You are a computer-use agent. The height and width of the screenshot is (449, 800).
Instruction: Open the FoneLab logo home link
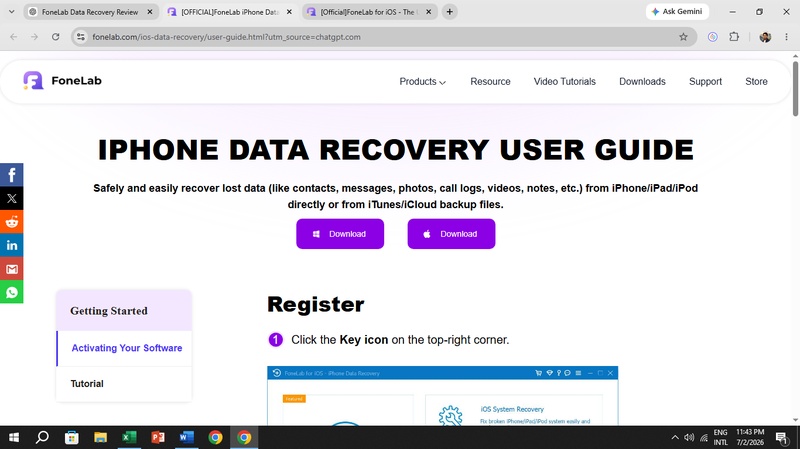[x=62, y=81]
